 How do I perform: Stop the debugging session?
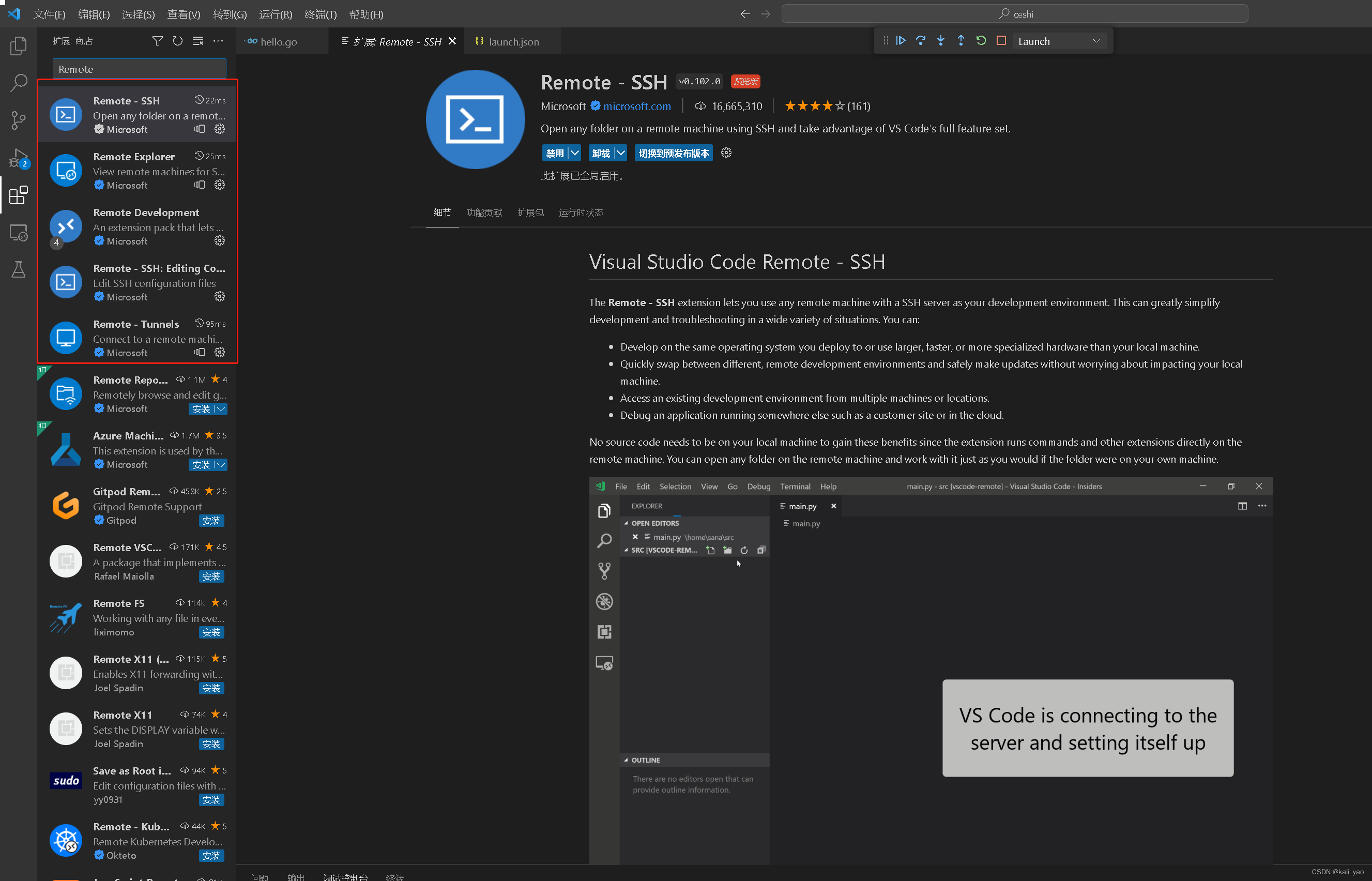[x=1001, y=41]
